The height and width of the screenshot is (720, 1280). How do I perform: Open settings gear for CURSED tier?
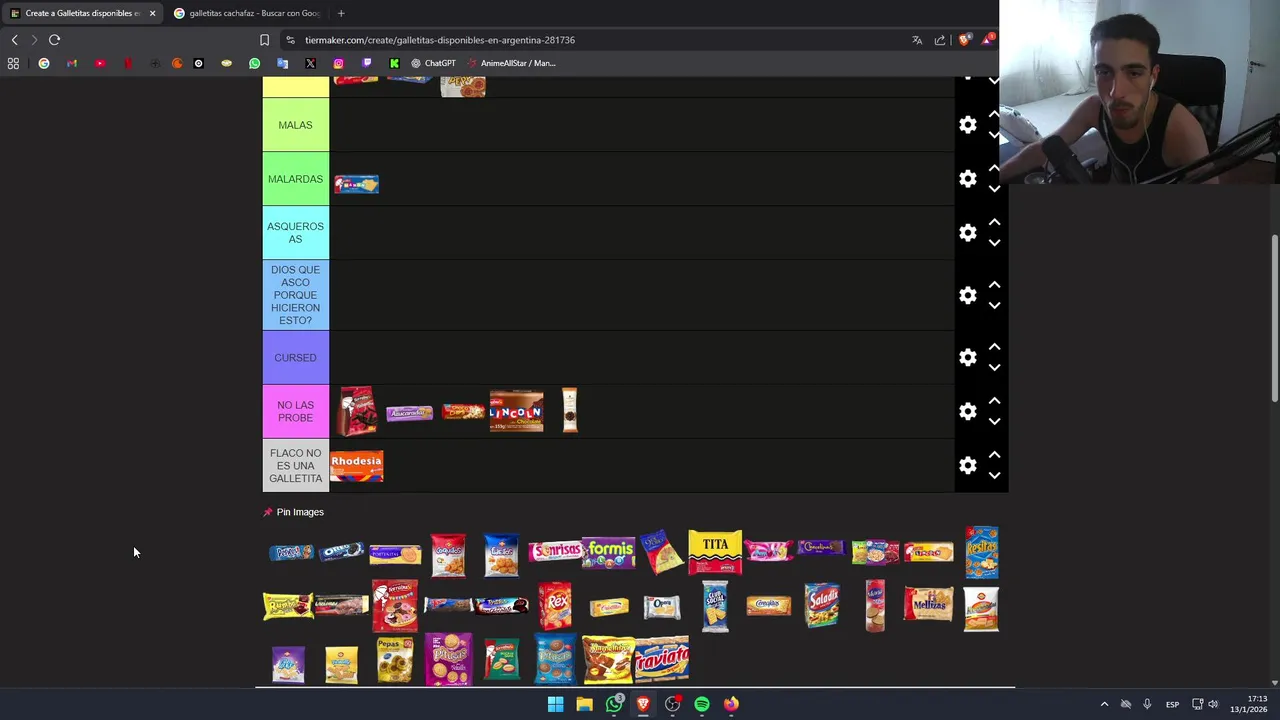tap(967, 358)
